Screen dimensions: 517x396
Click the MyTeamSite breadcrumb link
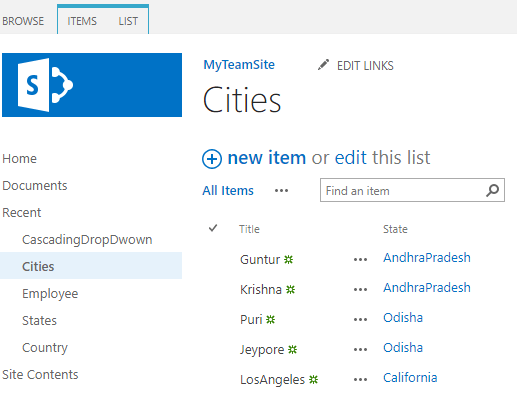pyautogui.click(x=239, y=65)
